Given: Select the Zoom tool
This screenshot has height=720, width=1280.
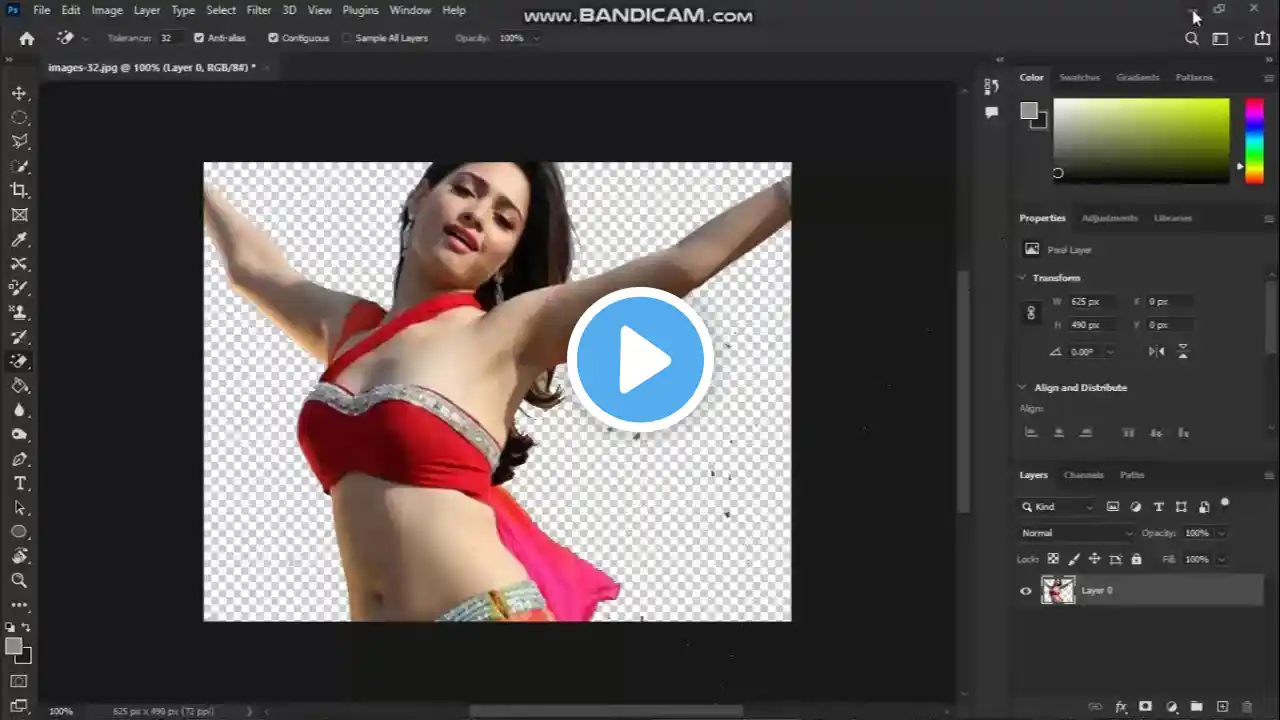Looking at the screenshot, I should click(x=20, y=580).
